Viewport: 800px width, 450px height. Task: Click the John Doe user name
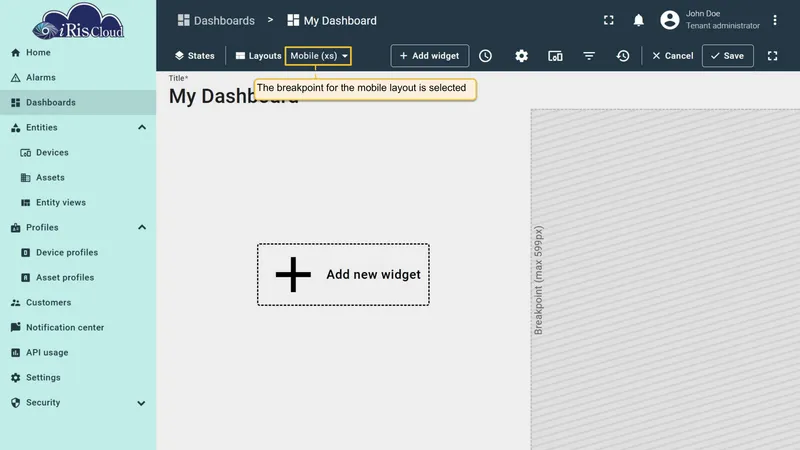click(x=703, y=14)
